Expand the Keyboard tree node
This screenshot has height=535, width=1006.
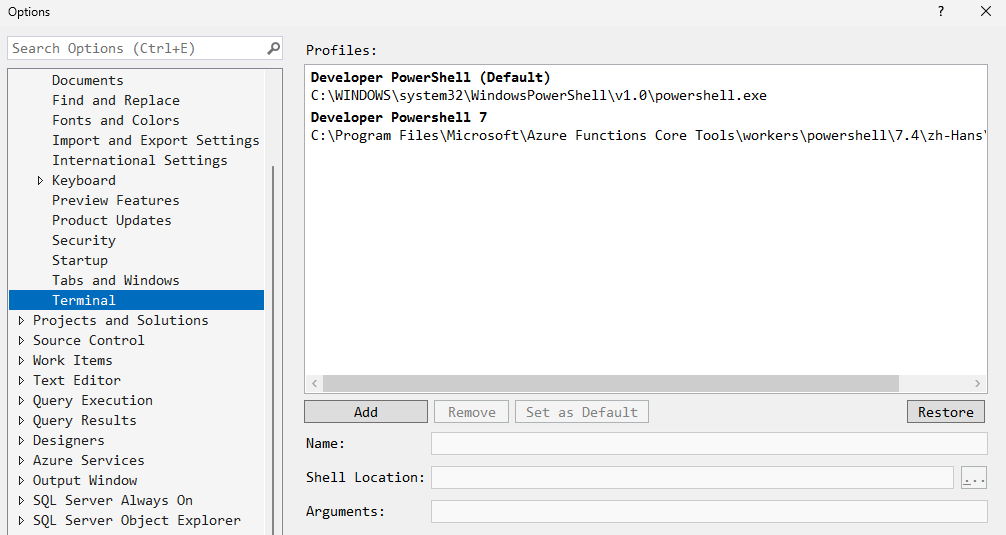pos(41,181)
